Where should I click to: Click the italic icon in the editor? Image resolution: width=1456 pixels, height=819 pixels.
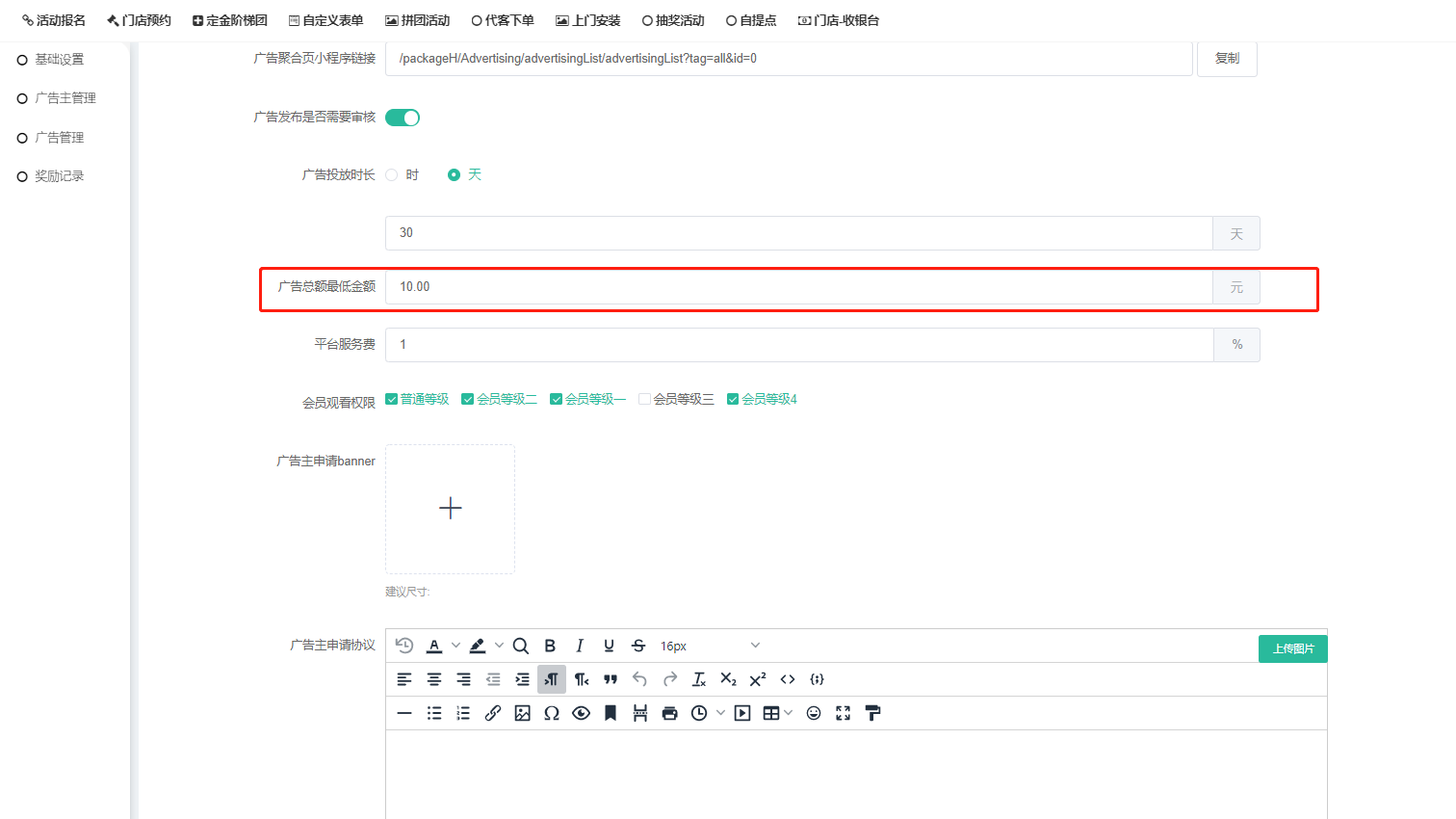580,646
